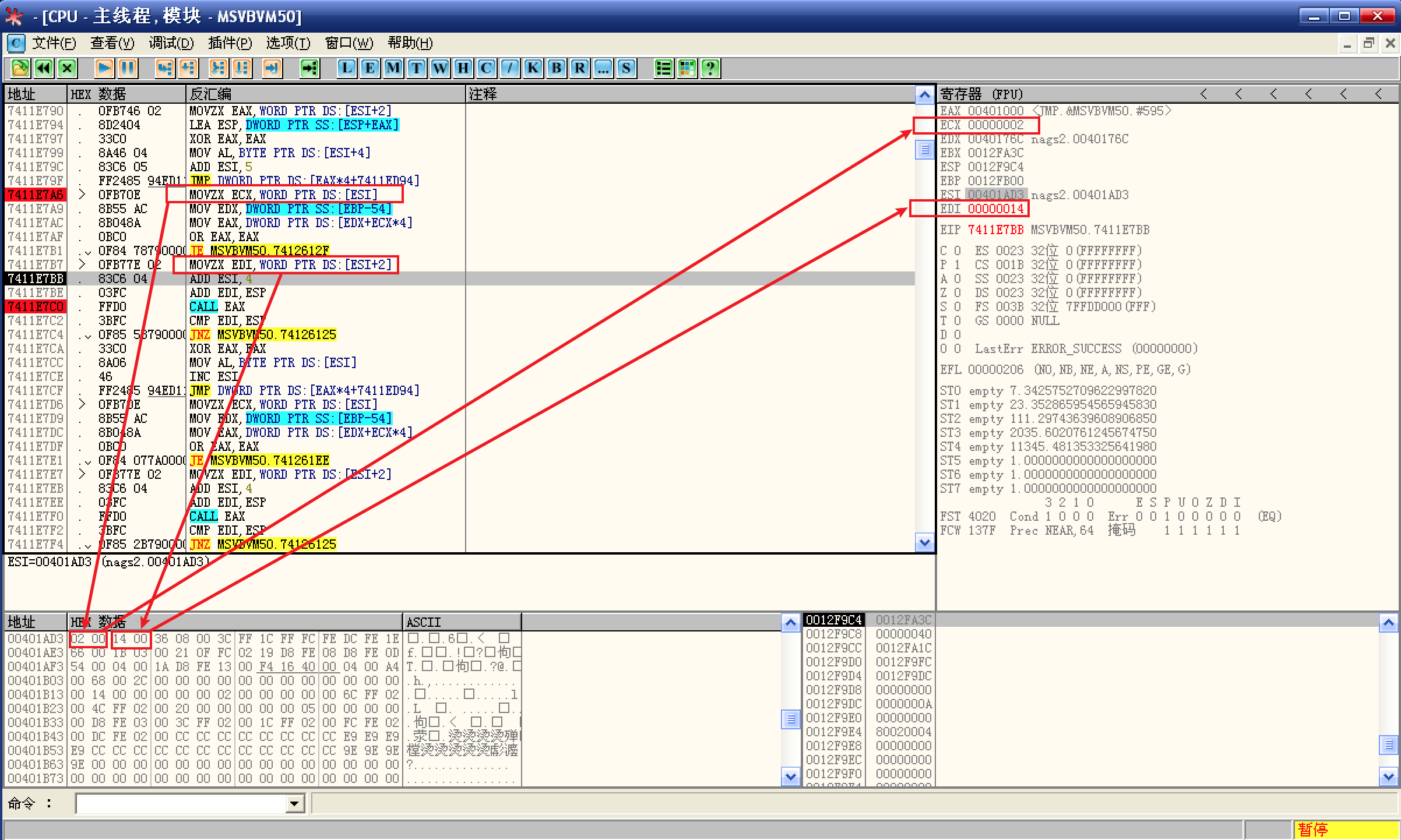This screenshot has height=840, width=1401.
Task: Toggle the C flag value in registers
Action: click(x=957, y=250)
